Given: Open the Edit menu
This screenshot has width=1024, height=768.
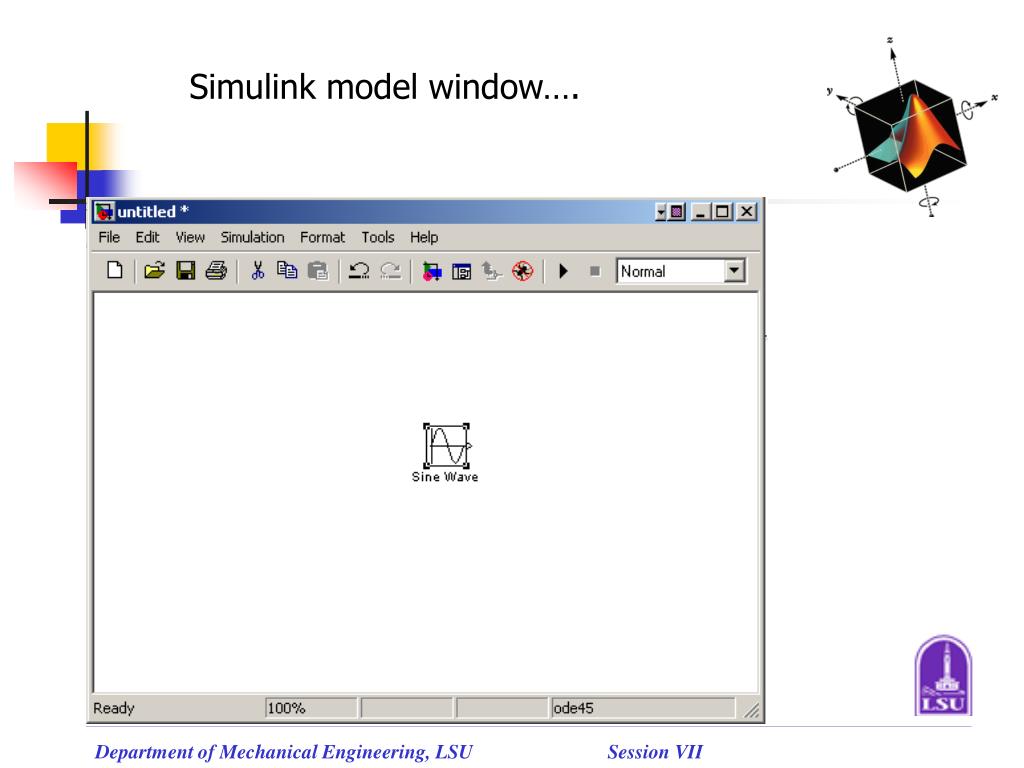Looking at the screenshot, I should tap(148, 237).
